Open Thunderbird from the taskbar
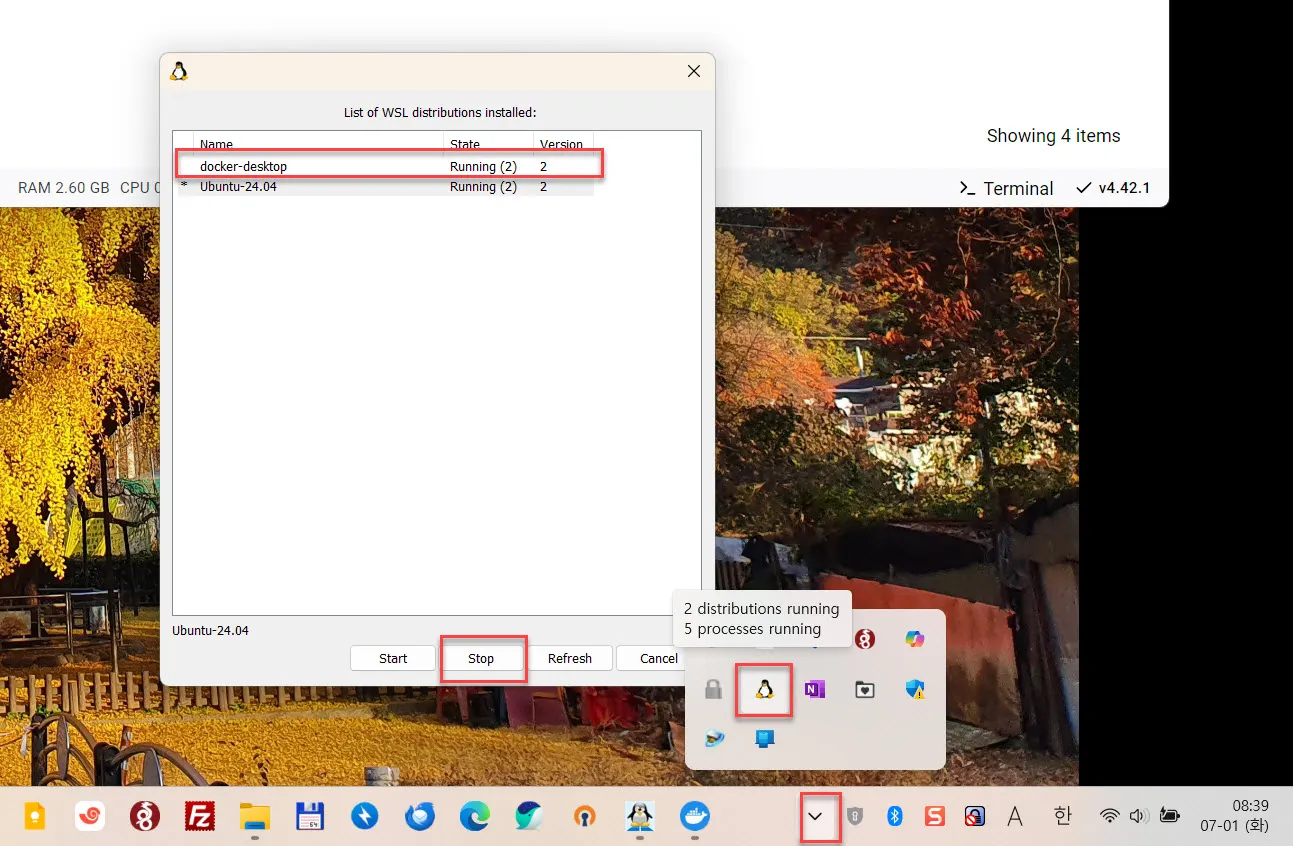 tap(419, 815)
